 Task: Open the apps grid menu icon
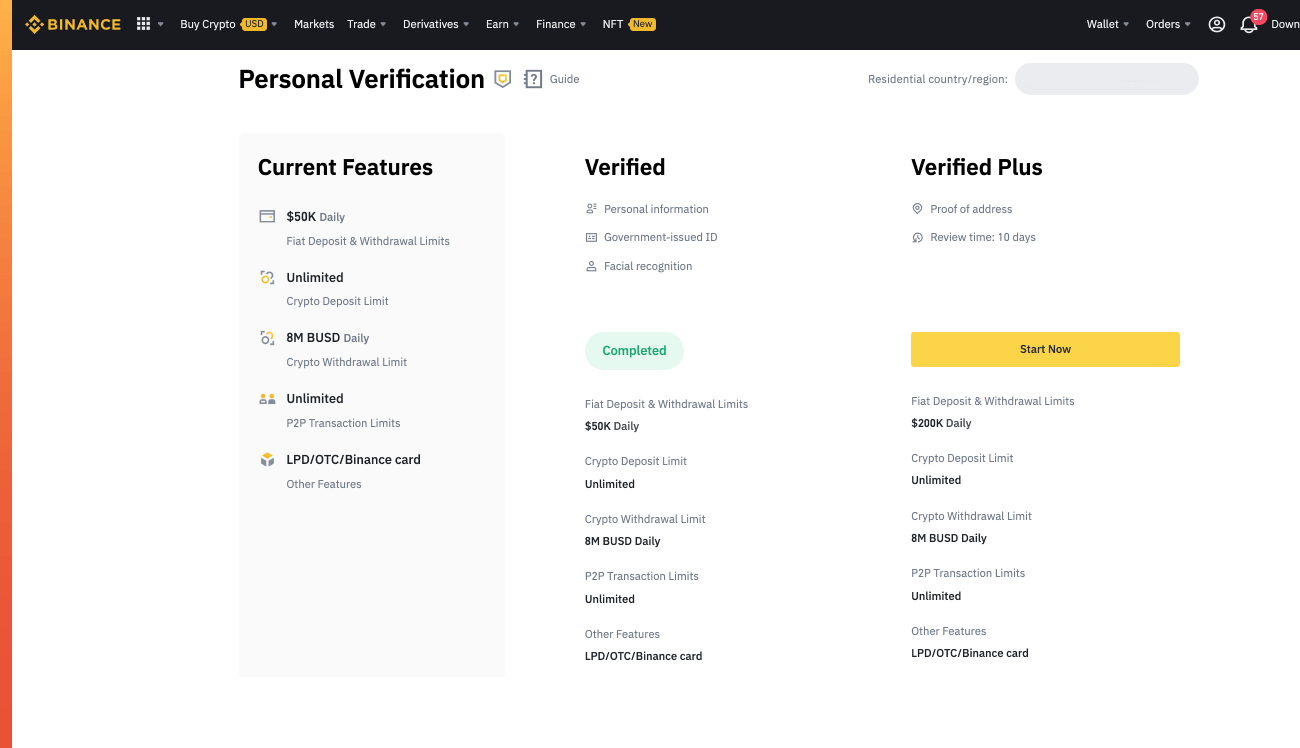click(x=143, y=24)
